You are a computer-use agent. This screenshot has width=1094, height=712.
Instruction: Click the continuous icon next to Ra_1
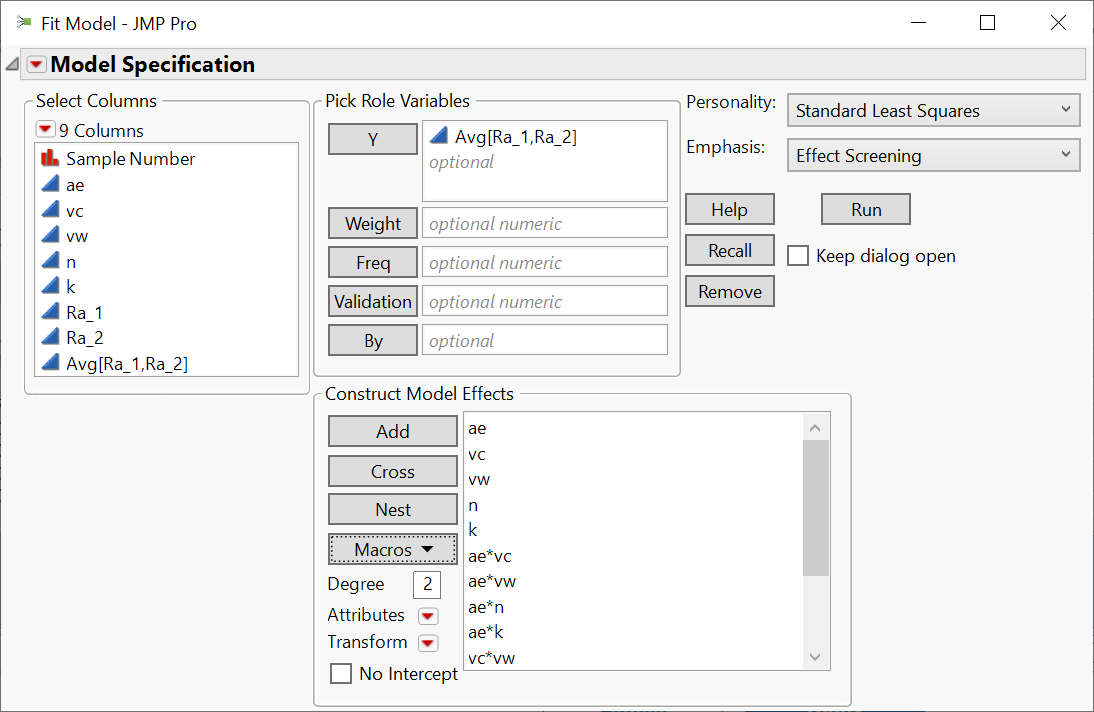(x=50, y=312)
